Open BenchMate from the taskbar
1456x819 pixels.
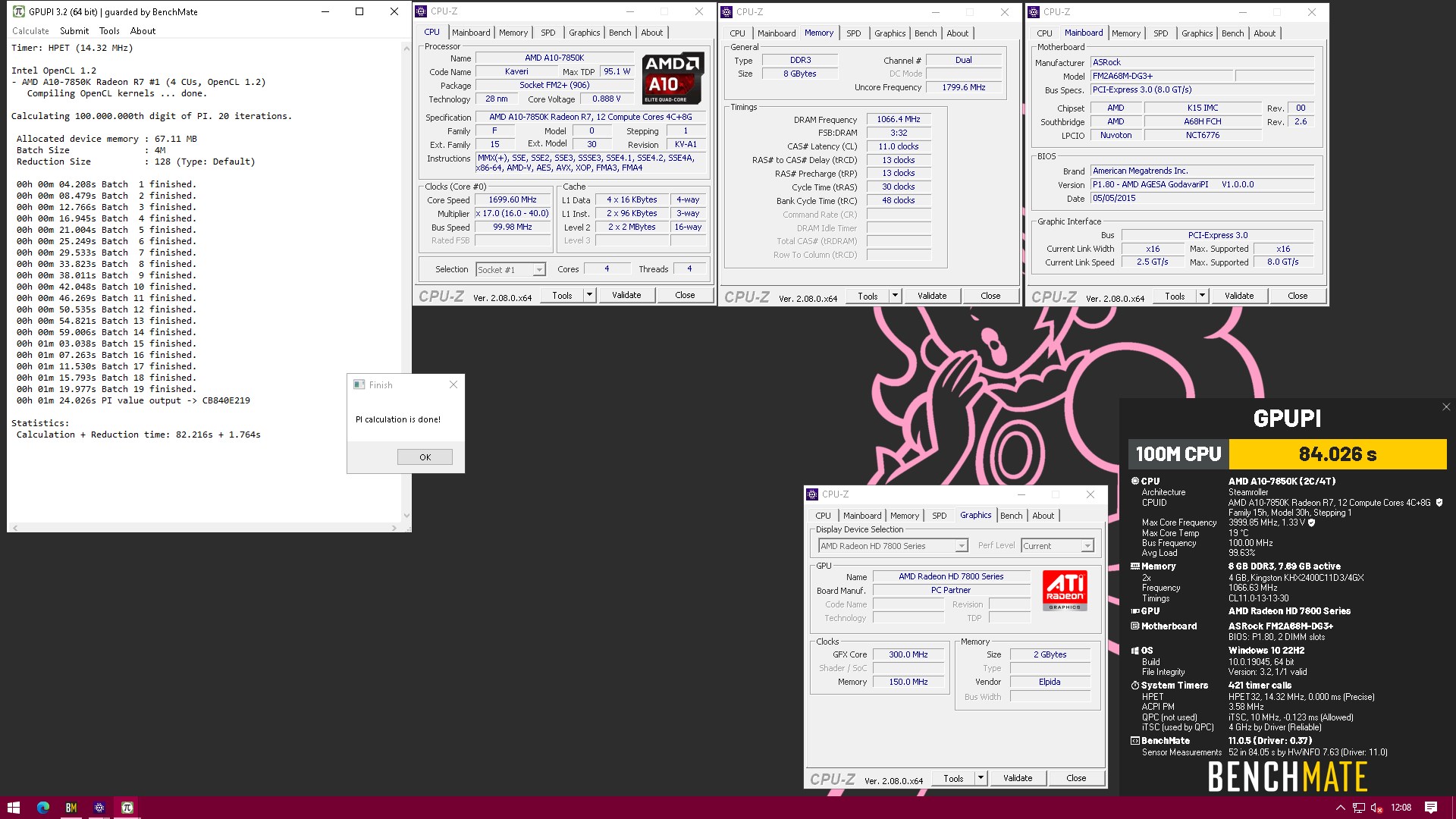point(71,808)
